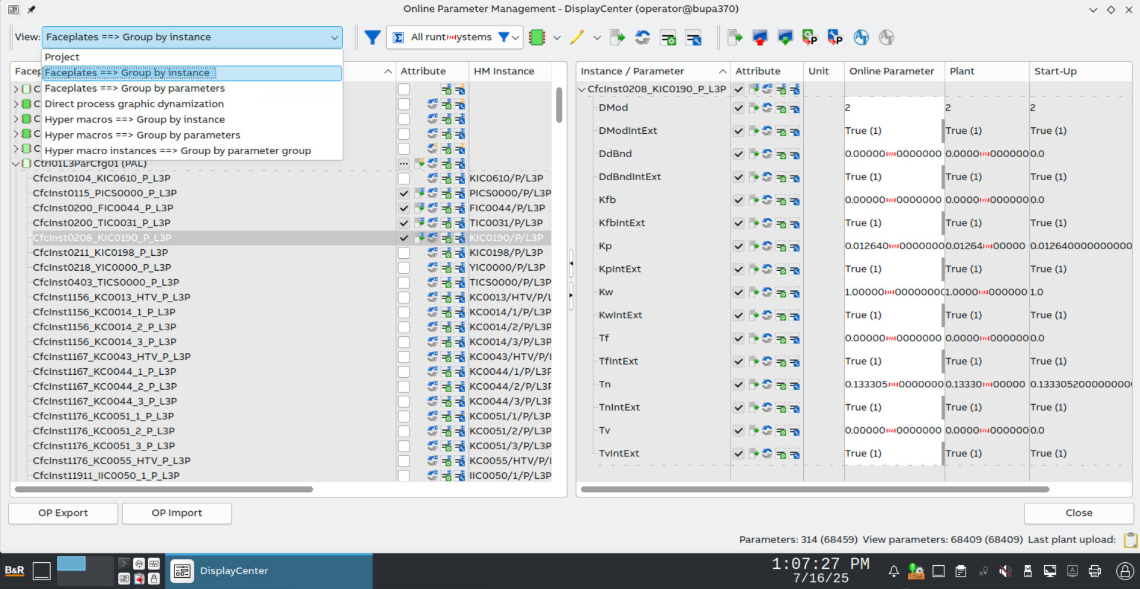Click the upload red arrow icon
Viewport: 1140px width, 589px height.
pos(761,37)
